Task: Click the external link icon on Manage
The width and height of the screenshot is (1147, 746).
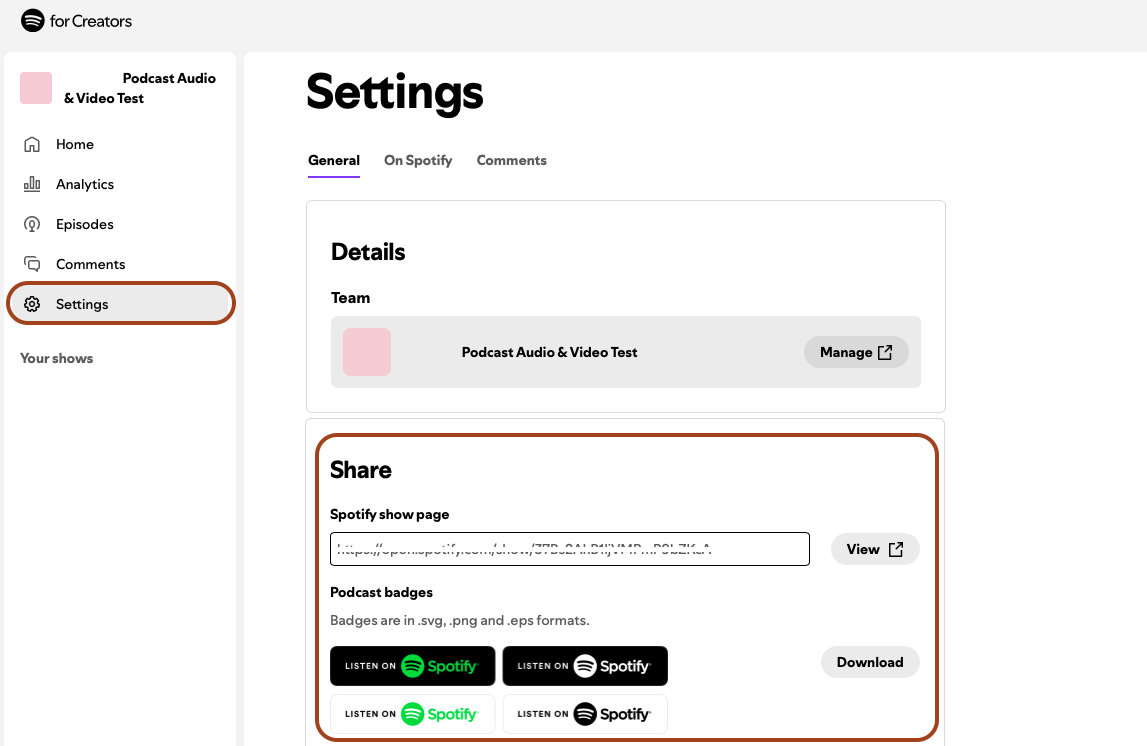Action: (885, 353)
